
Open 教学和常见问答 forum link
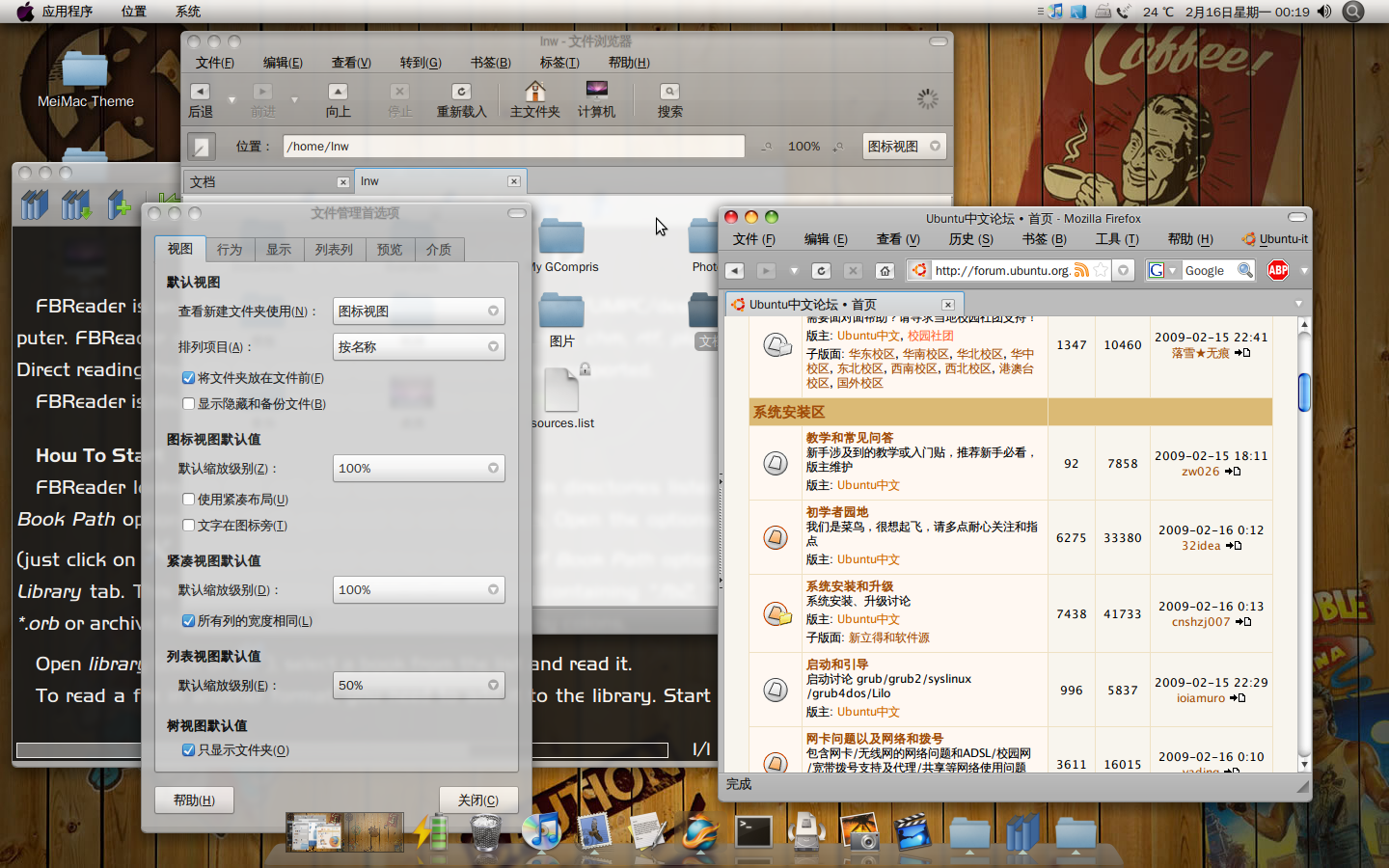pos(850,438)
